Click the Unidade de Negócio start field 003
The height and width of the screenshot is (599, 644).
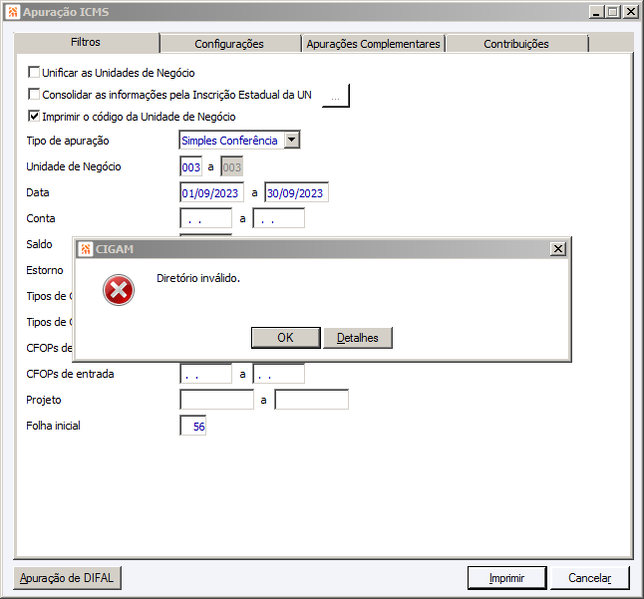[x=191, y=166]
